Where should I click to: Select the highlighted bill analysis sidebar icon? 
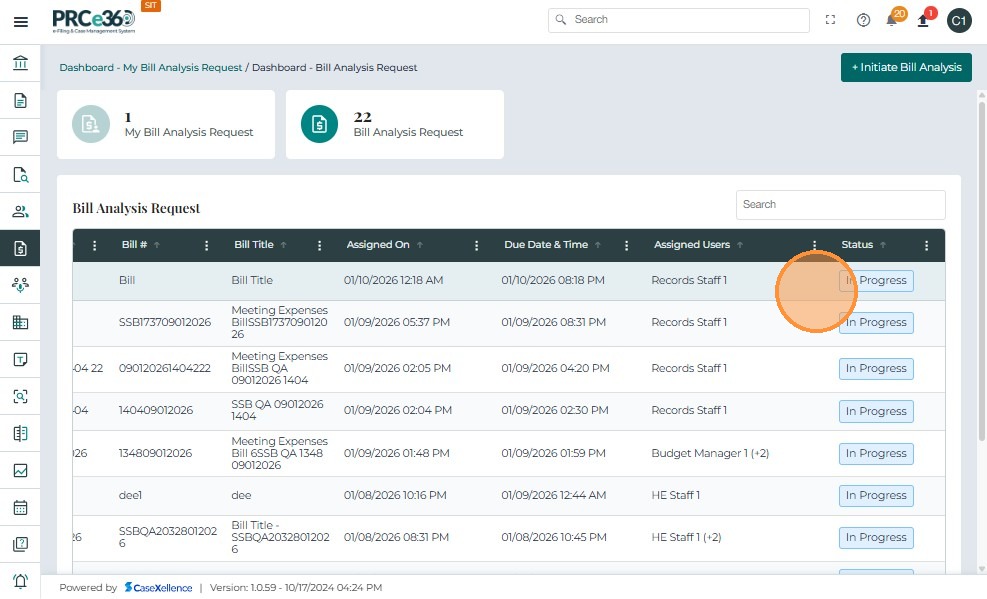[20, 249]
